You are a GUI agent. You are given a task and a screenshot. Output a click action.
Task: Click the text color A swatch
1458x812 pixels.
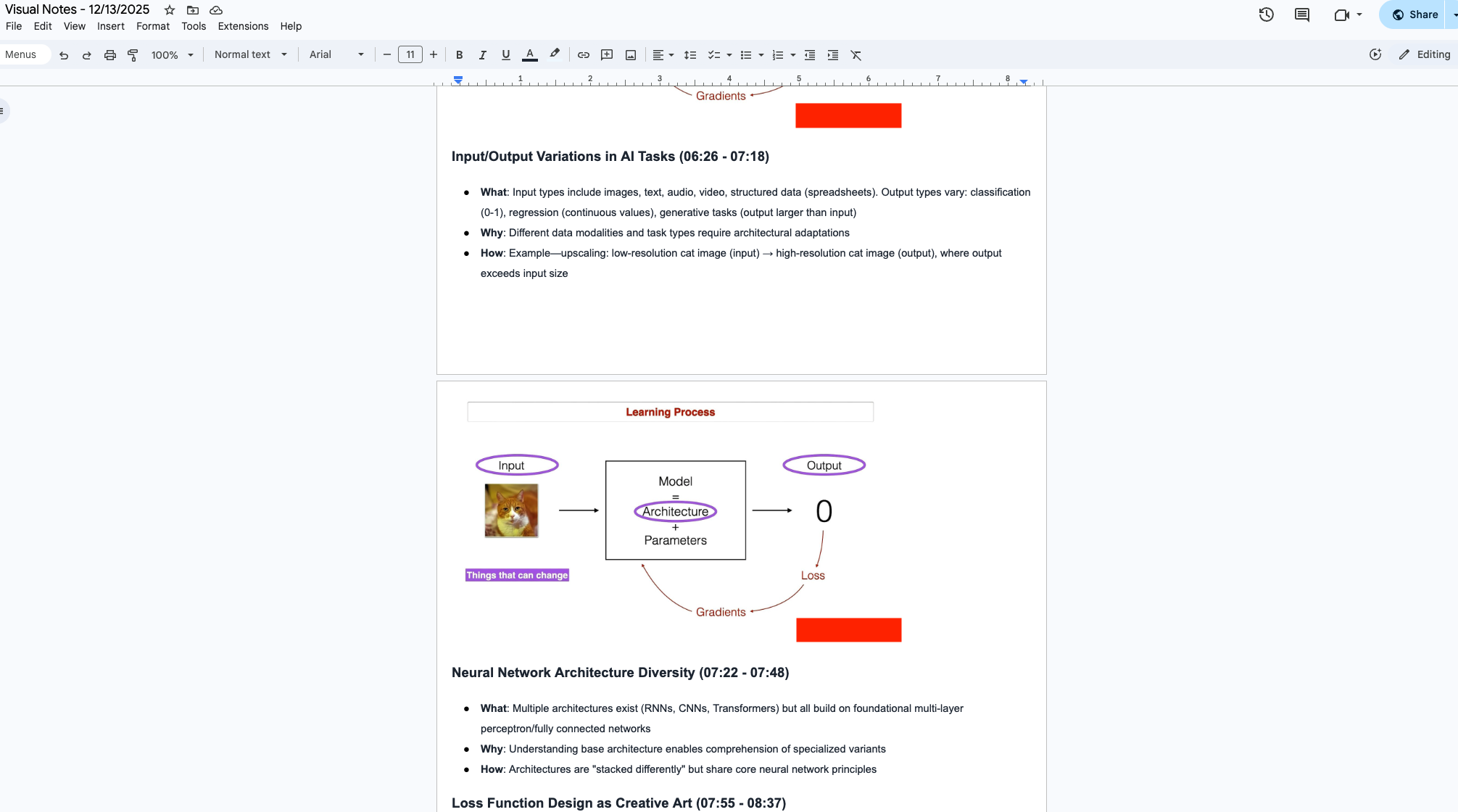[530, 55]
